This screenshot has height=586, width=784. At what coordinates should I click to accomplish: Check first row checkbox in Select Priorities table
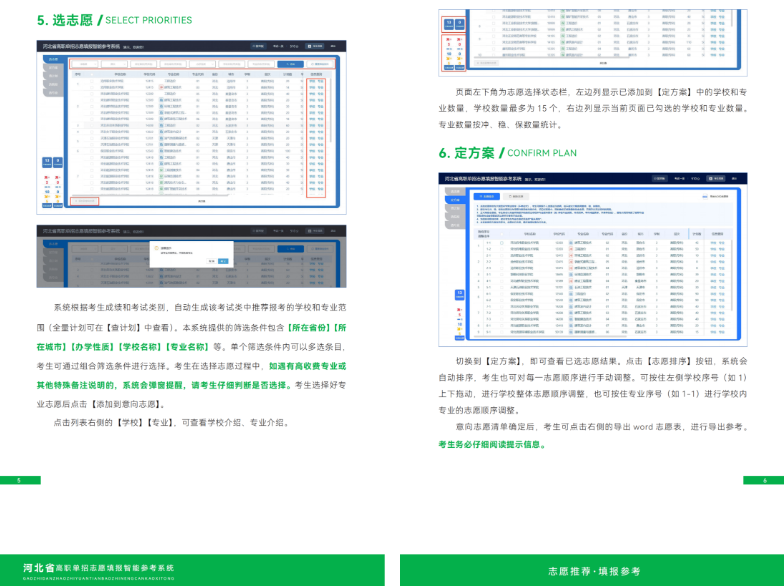pyautogui.click(x=92, y=80)
